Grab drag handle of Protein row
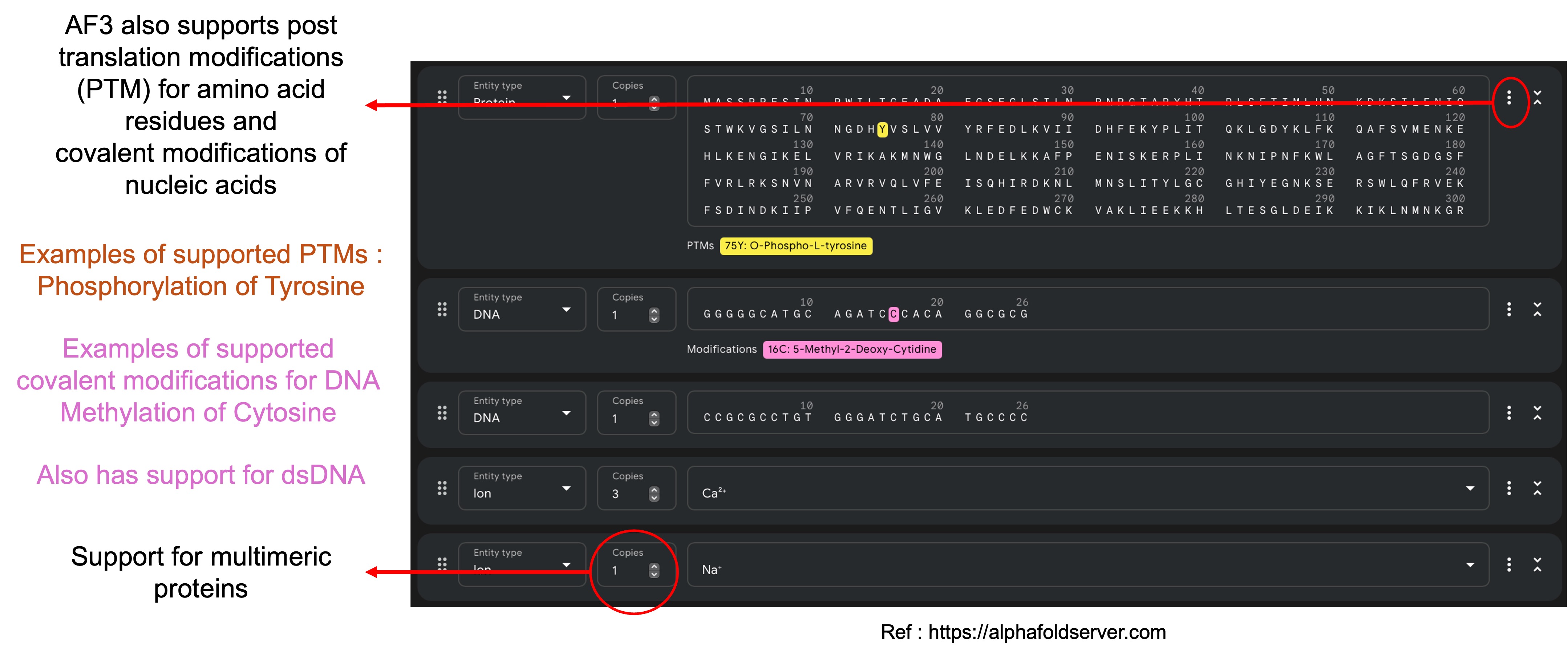Image resolution: width=1568 pixels, height=657 pixels. (442, 97)
